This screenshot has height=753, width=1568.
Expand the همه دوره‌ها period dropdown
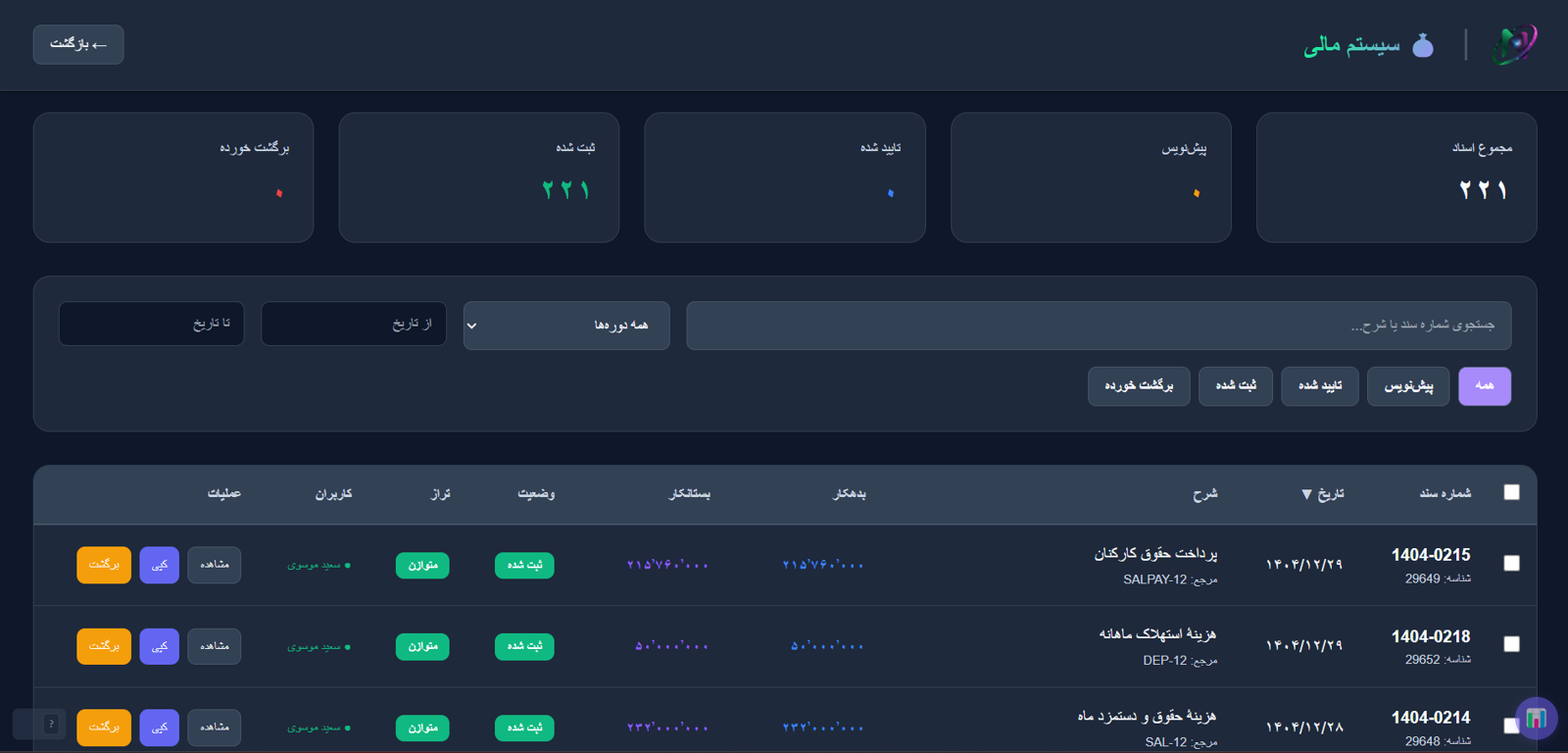(x=566, y=326)
